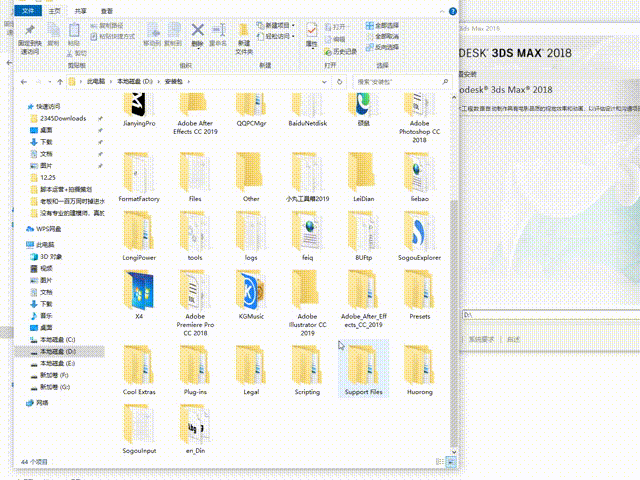Switch to the 查看 ribbon tab
The image size is (640, 480).
107,11
